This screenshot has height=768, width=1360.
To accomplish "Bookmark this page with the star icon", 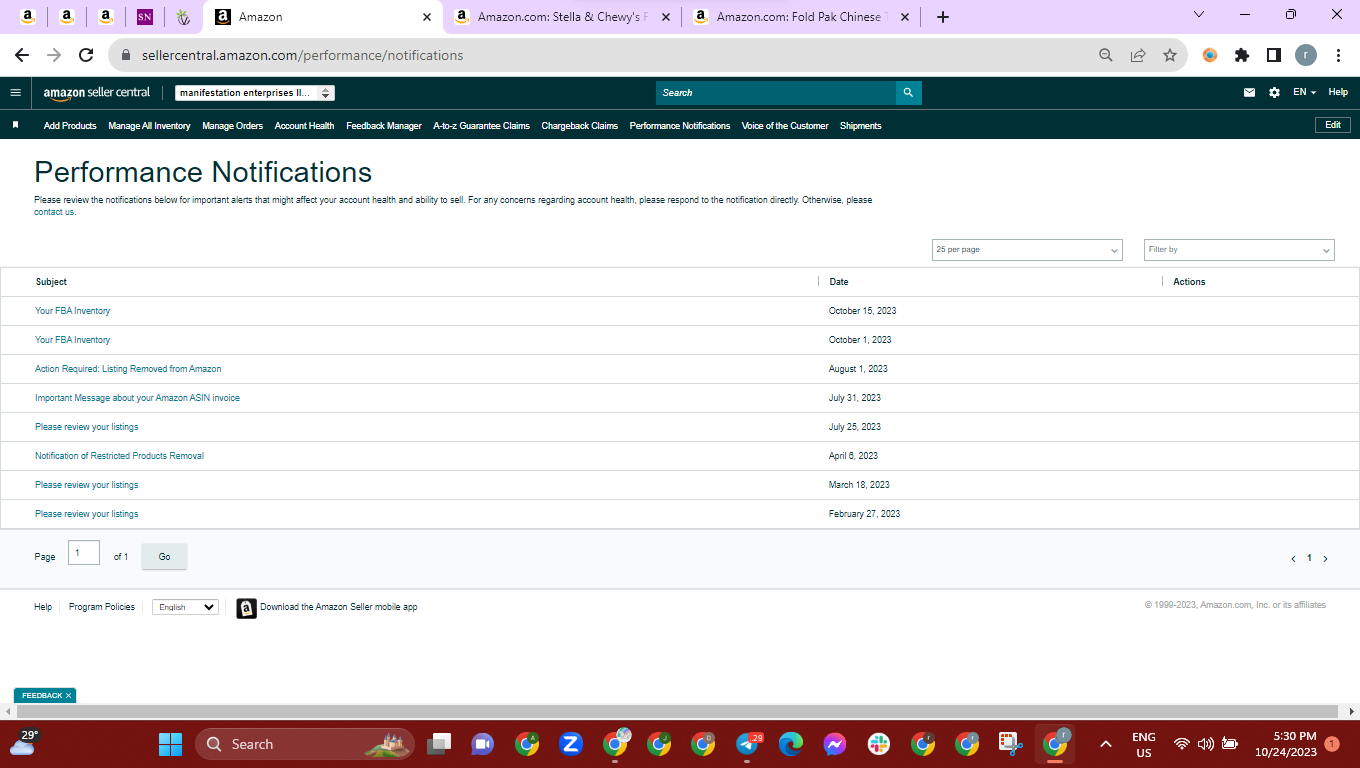I will coord(1169,55).
